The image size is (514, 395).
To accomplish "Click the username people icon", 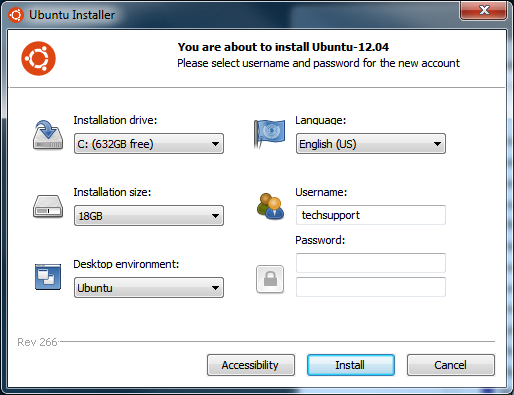I will [x=270, y=207].
